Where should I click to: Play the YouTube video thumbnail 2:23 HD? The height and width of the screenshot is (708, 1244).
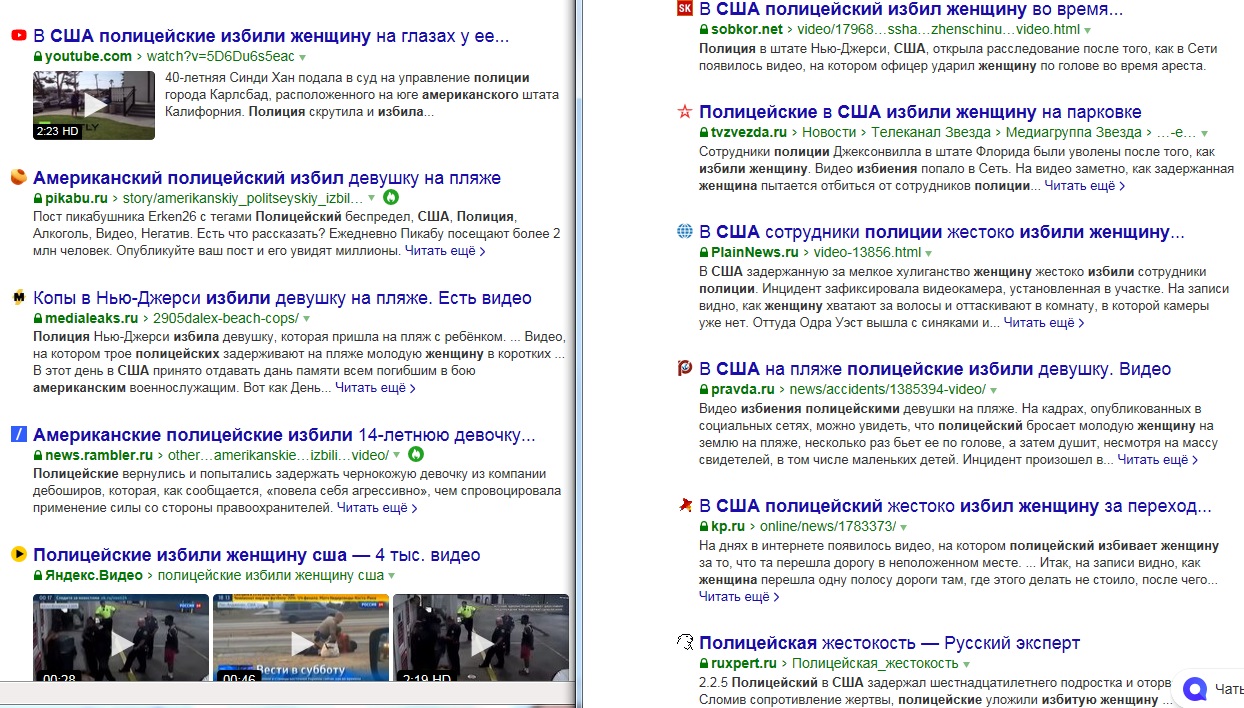94,105
